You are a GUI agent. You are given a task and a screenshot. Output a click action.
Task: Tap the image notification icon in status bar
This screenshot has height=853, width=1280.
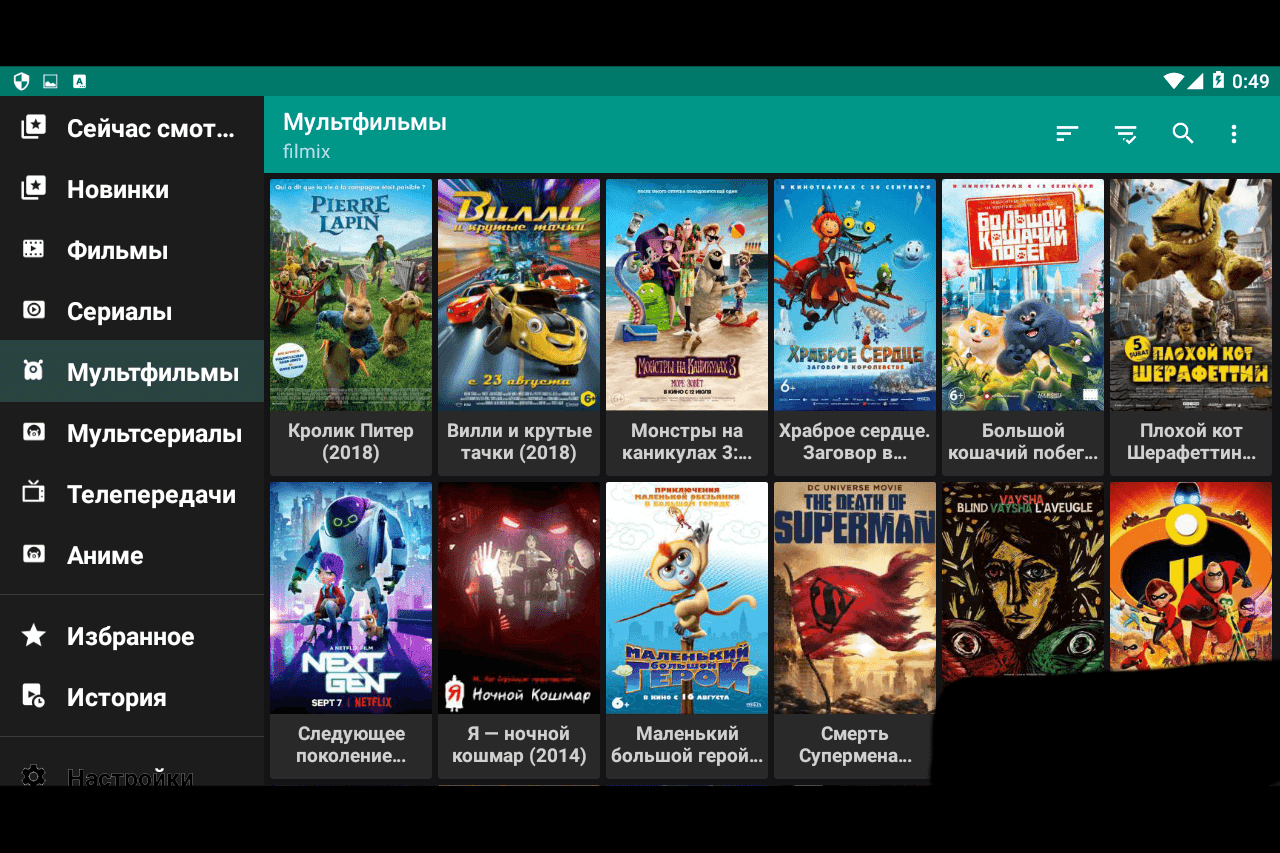click(x=51, y=81)
